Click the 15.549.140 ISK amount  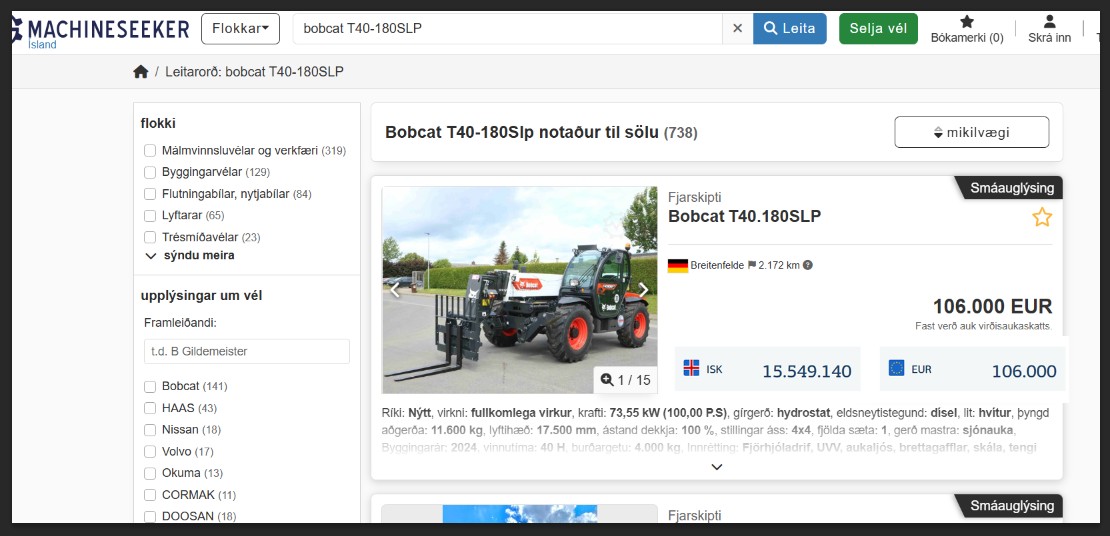[x=806, y=371]
